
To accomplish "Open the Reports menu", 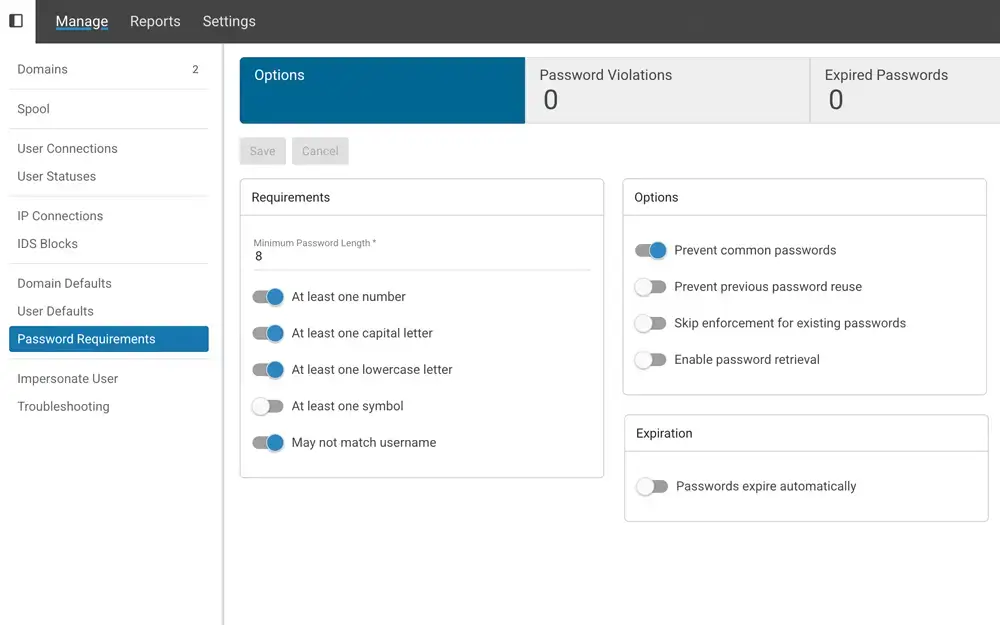I will [x=155, y=21].
